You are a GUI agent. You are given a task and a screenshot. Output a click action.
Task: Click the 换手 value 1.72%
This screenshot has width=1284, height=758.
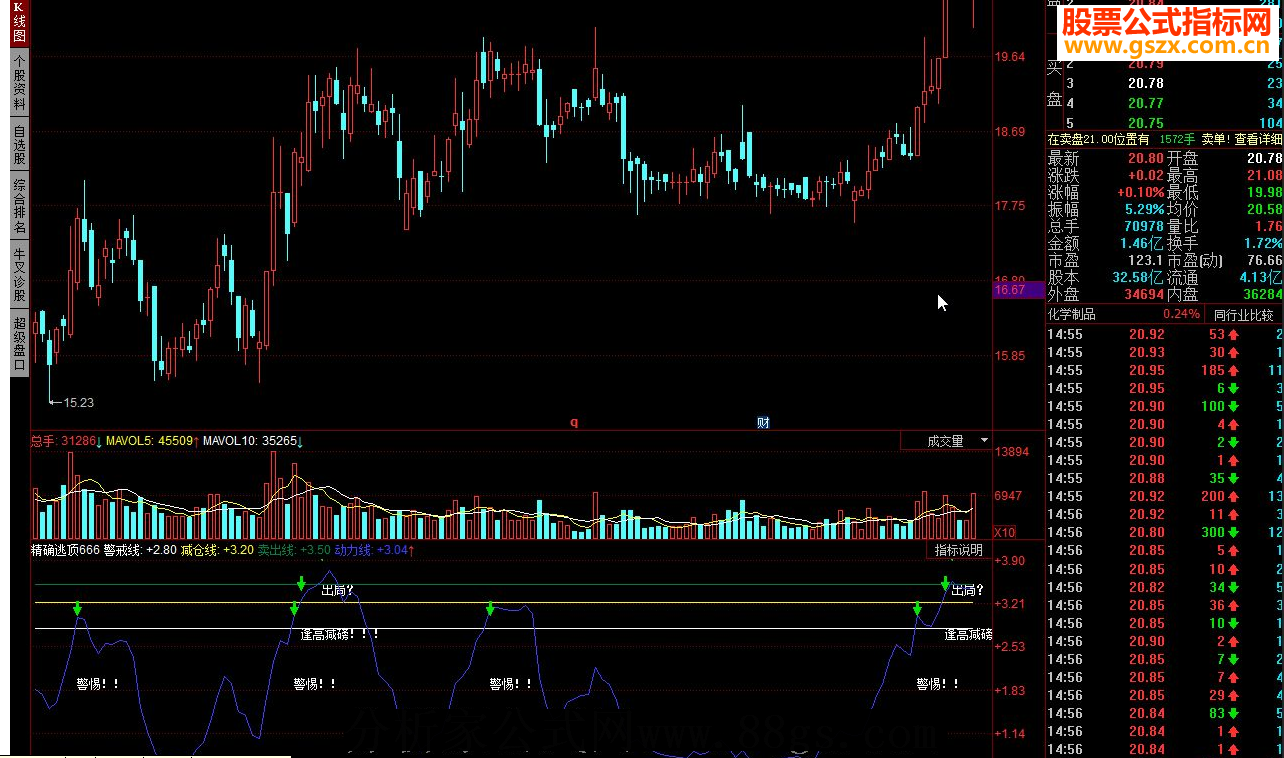coord(1263,243)
